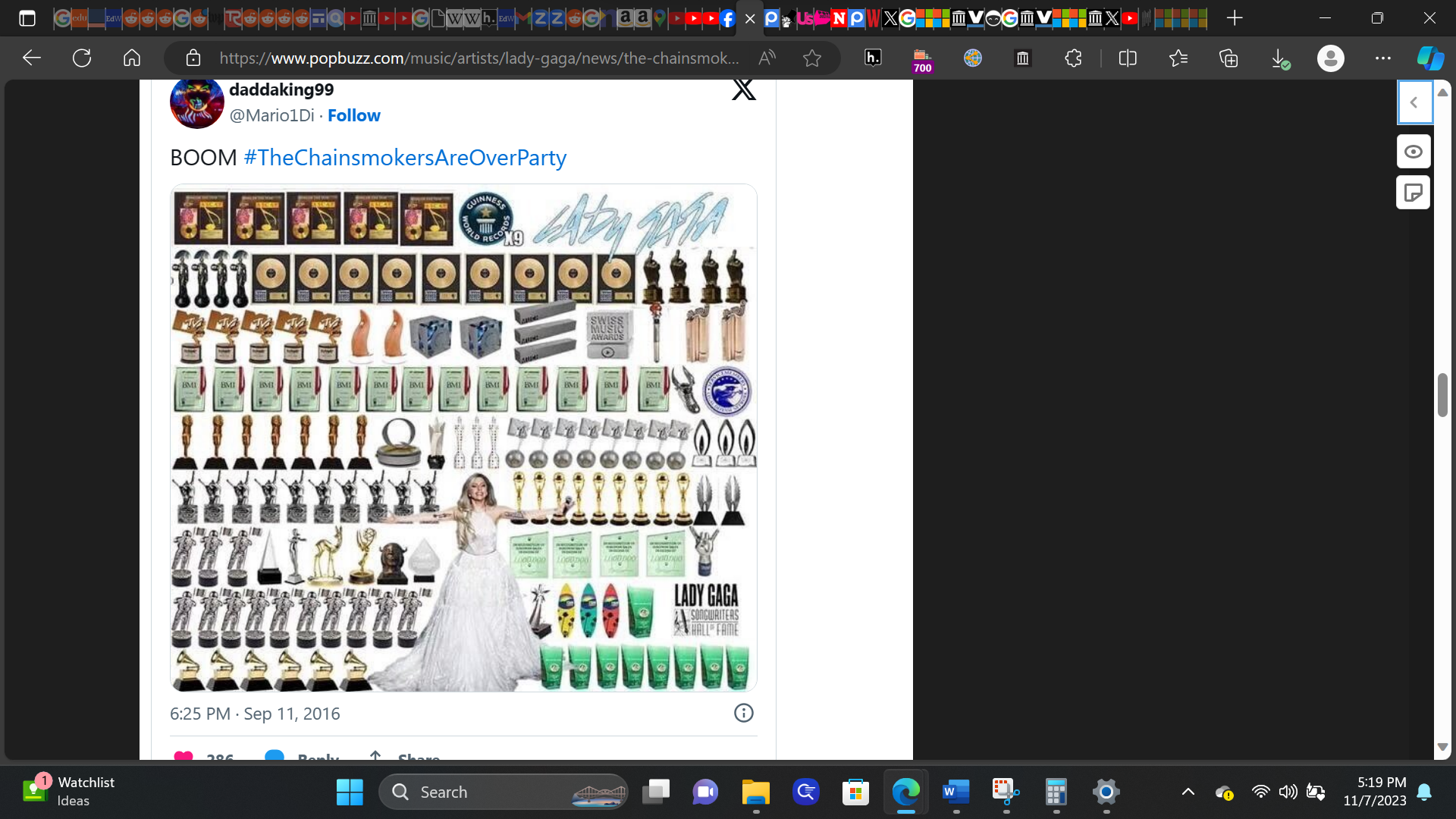Show hidden system tray icons
This screenshot has height=819, width=1456.
pos(1188,792)
